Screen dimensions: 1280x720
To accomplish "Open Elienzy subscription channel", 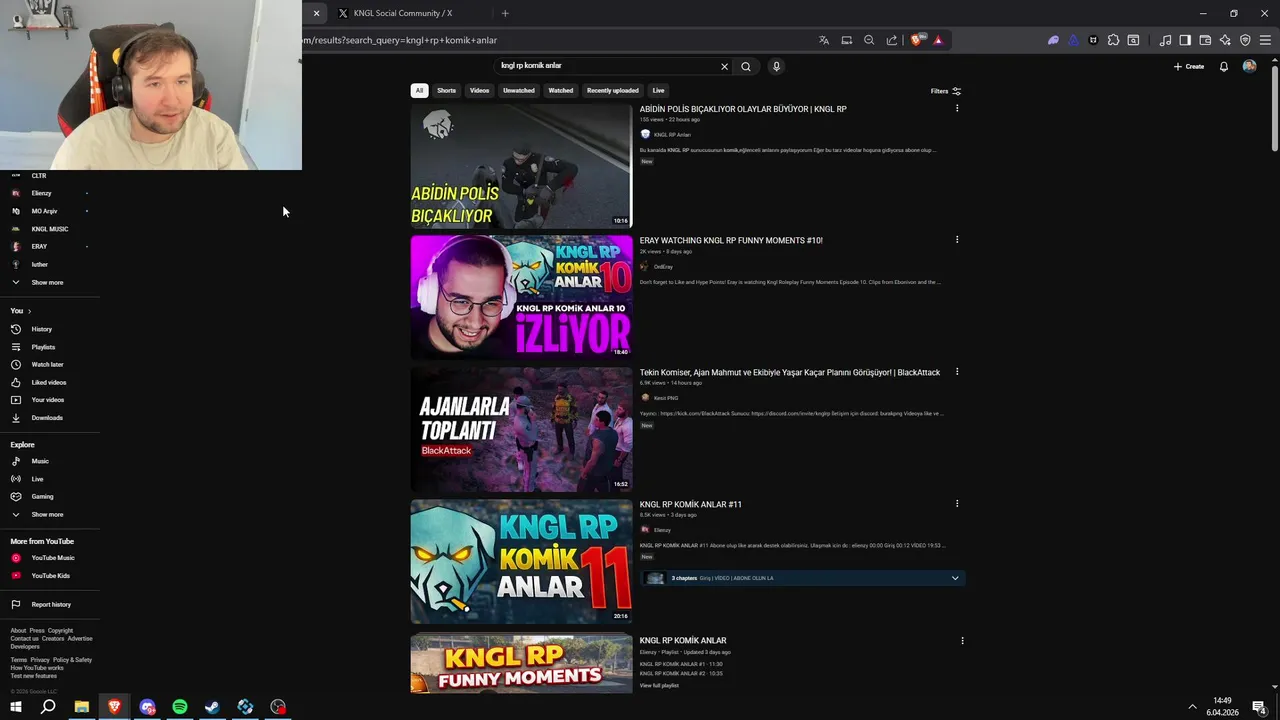I will 41,193.
